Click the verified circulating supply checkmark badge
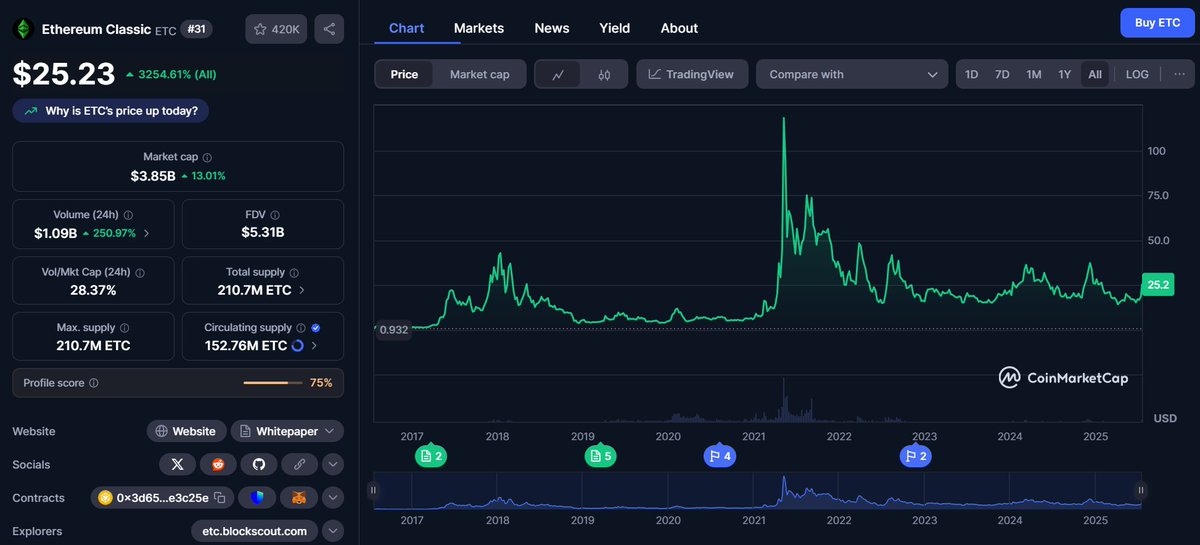The height and width of the screenshot is (545, 1200). click(316, 328)
